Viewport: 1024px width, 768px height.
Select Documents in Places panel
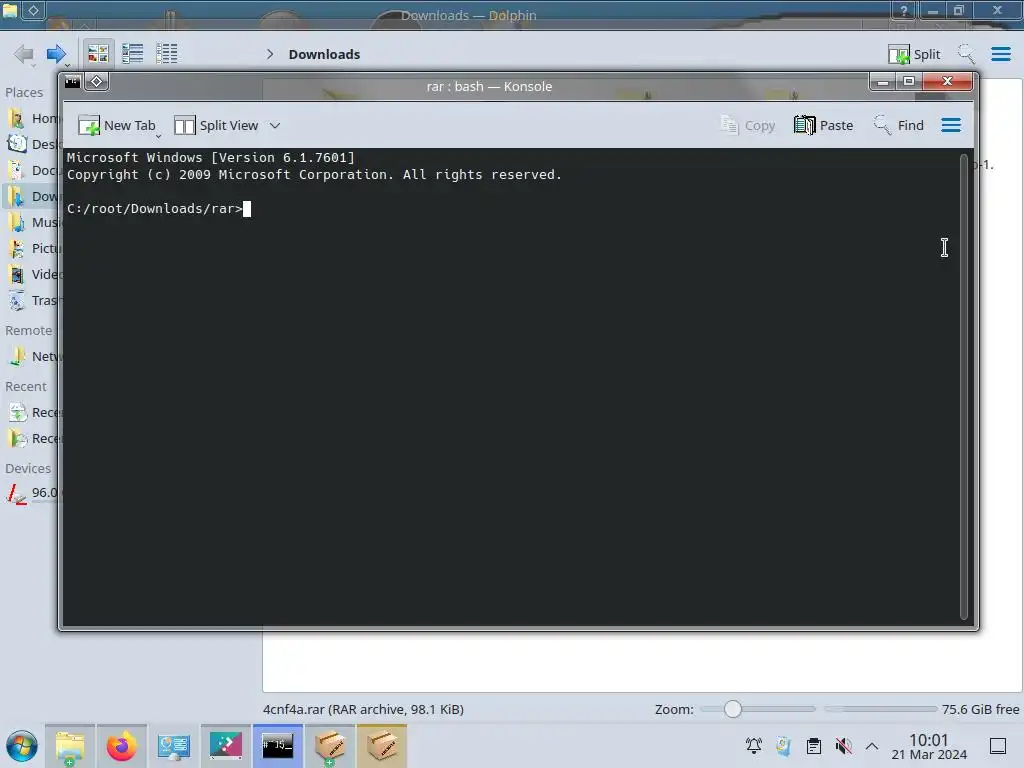click(33, 170)
